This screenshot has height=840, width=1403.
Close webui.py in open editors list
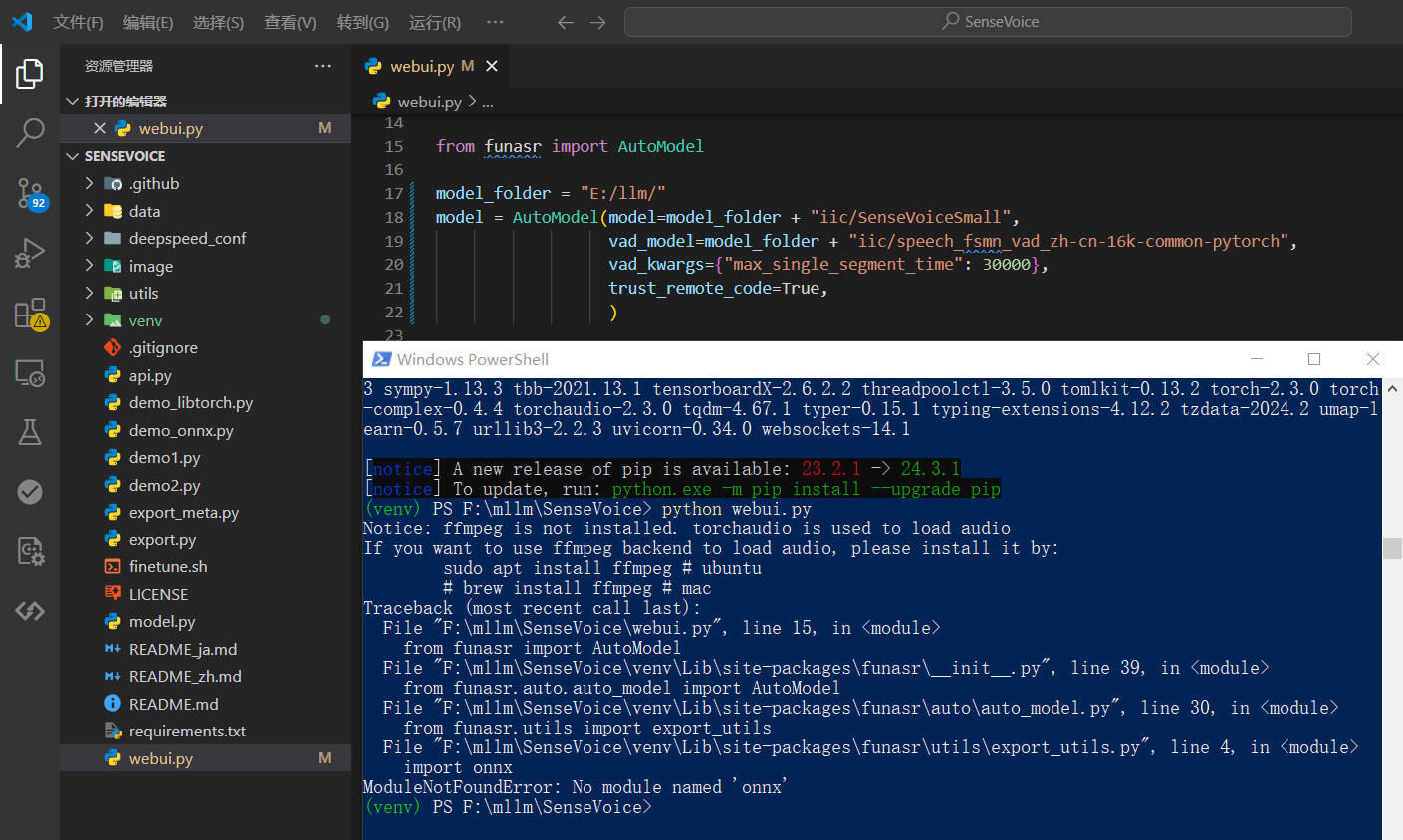click(x=100, y=128)
